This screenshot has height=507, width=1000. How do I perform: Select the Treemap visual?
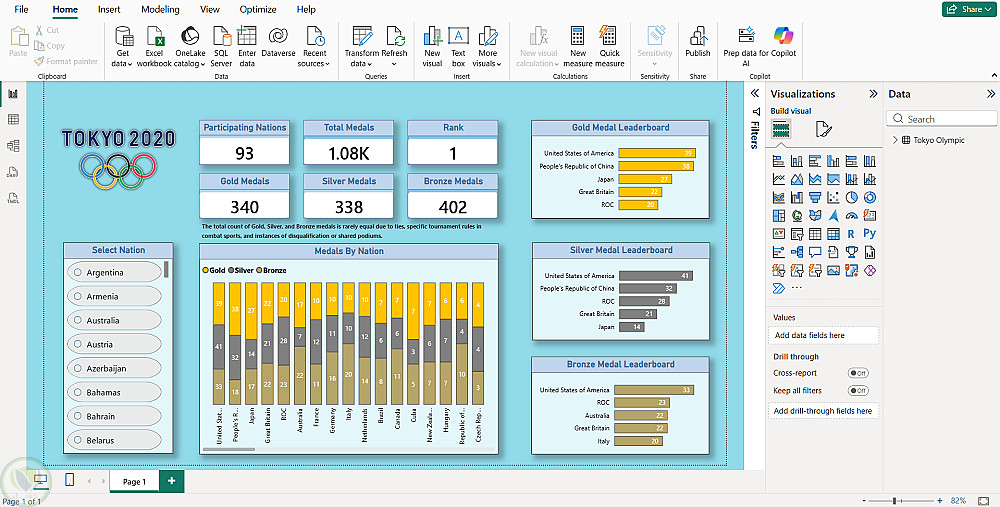pyautogui.click(x=778, y=216)
